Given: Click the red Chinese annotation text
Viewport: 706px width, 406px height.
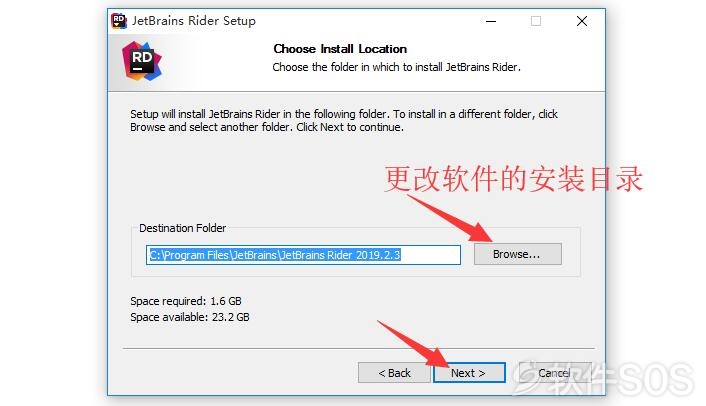Looking at the screenshot, I should click(513, 179).
